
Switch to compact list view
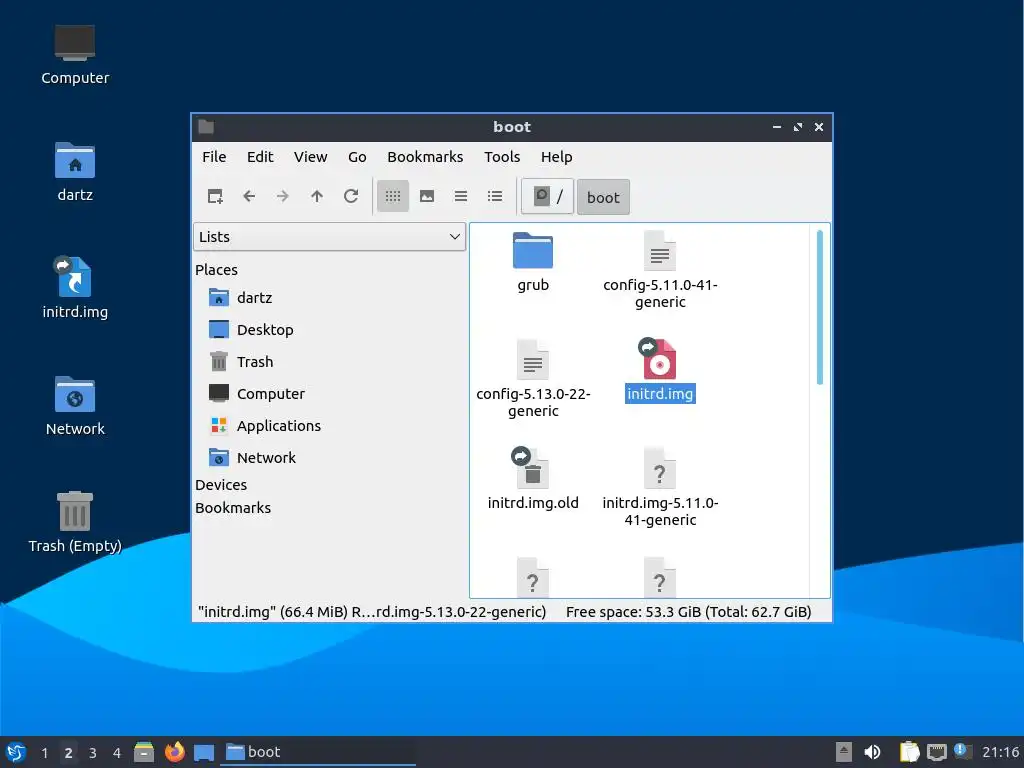tap(461, 196)
